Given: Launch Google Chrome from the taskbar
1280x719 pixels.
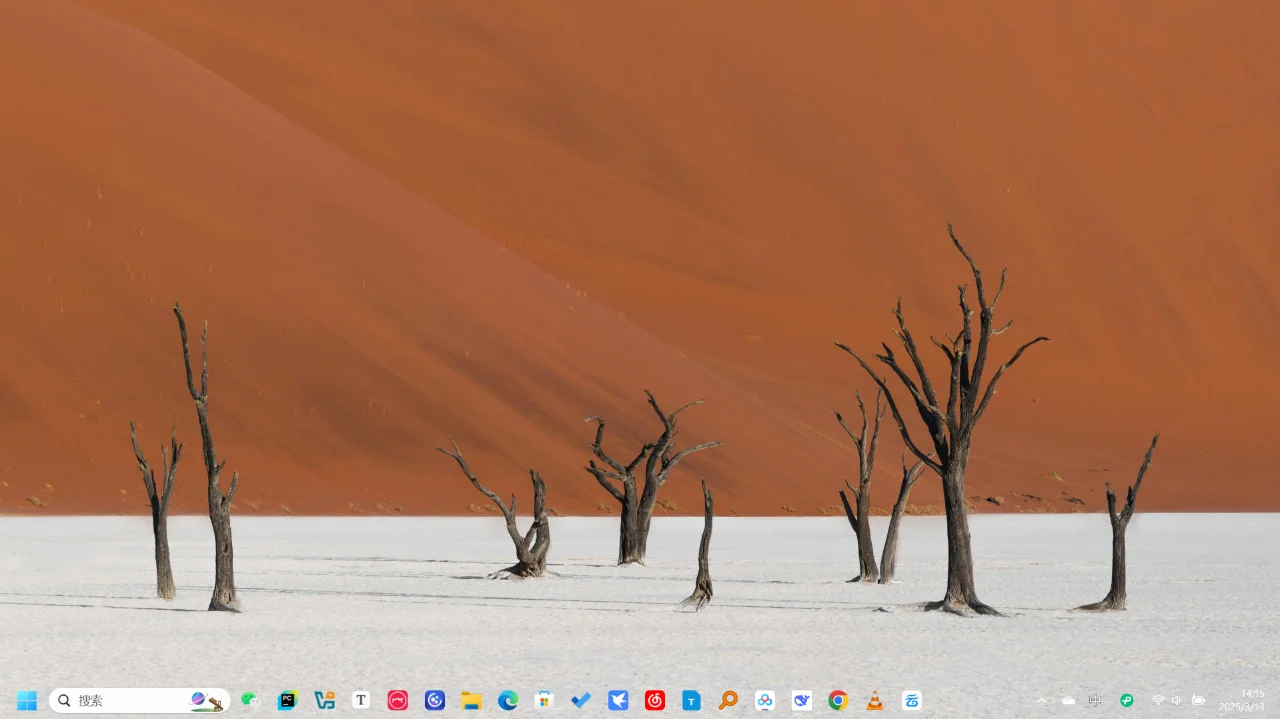Looking at the screenshot, I should coord(838,700).
